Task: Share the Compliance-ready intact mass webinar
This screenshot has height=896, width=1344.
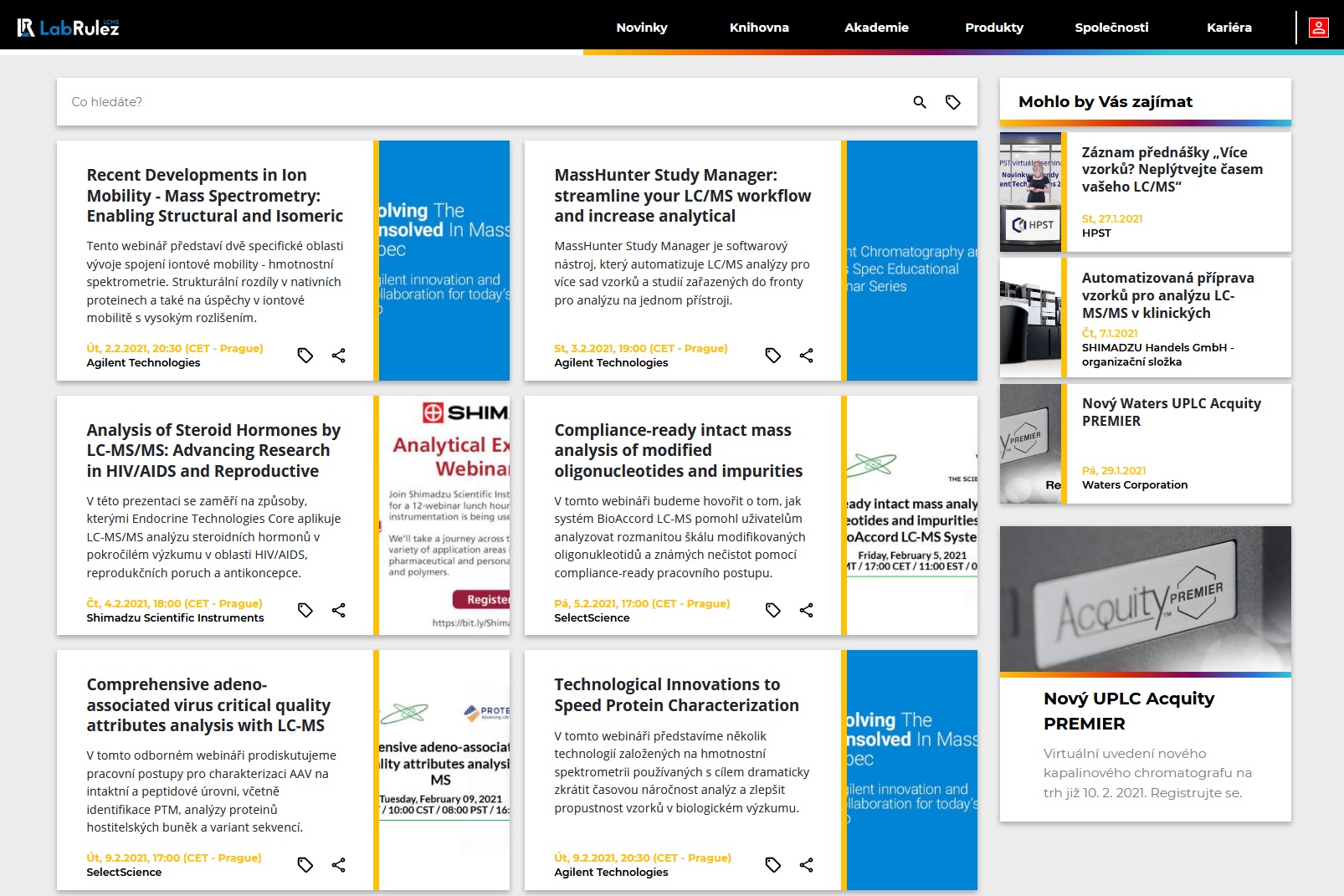Action: [806, 610]
